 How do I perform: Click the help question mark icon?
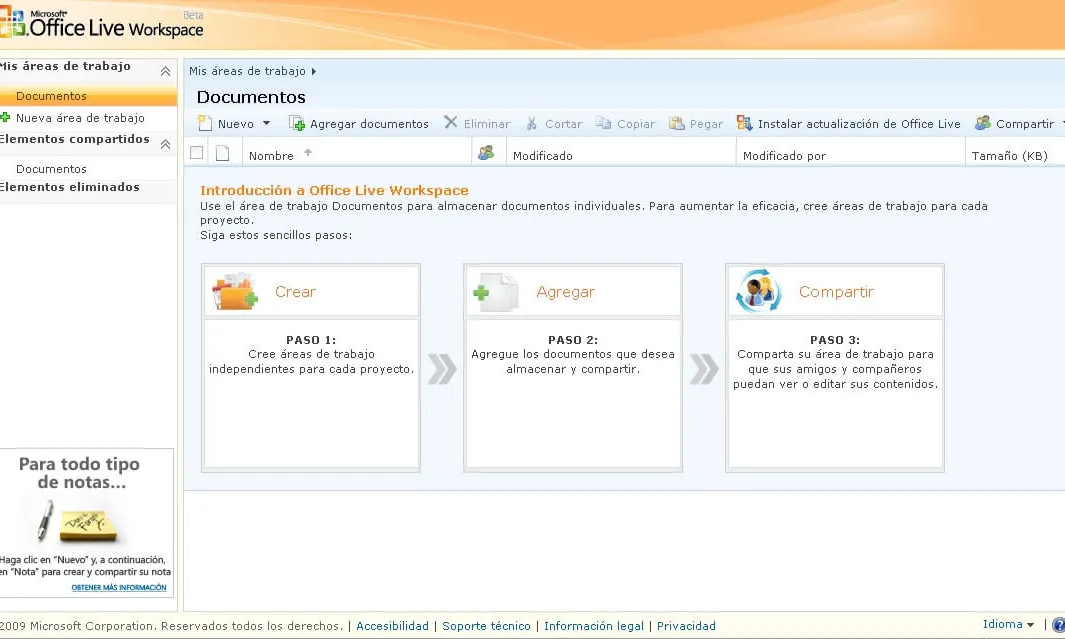click(x=1059, y=625)
